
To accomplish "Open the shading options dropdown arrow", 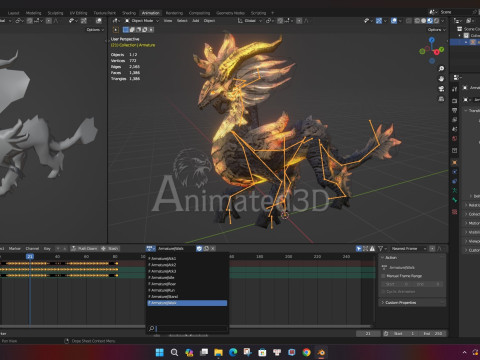I will click(443, 21).
